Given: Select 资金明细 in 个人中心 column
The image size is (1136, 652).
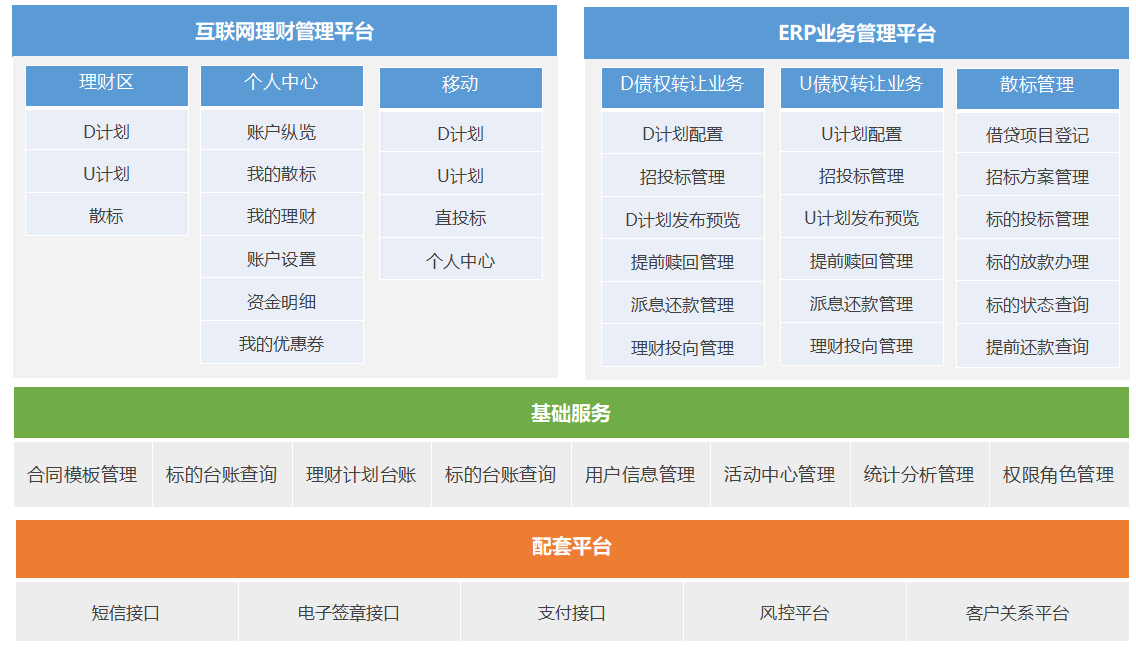Looking at the screenshot, I should click(x=281, y=302).
